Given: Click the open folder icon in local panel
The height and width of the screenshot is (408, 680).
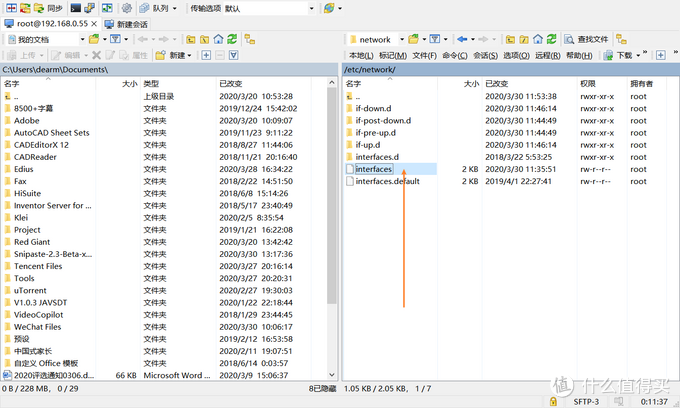Looking at the screenshot, I should (94, 39).
